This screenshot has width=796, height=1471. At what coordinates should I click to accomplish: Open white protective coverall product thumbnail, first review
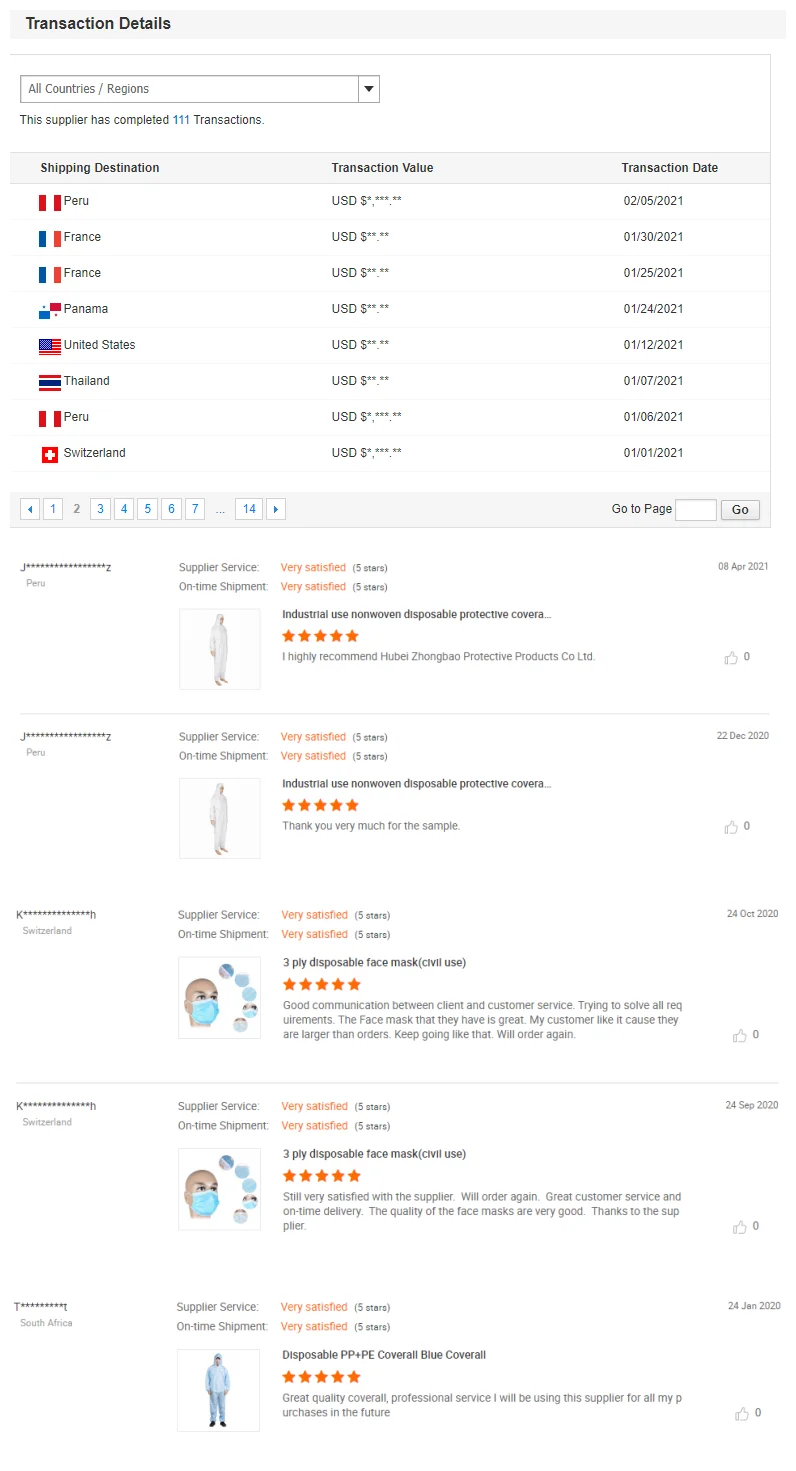pos(219,649)
